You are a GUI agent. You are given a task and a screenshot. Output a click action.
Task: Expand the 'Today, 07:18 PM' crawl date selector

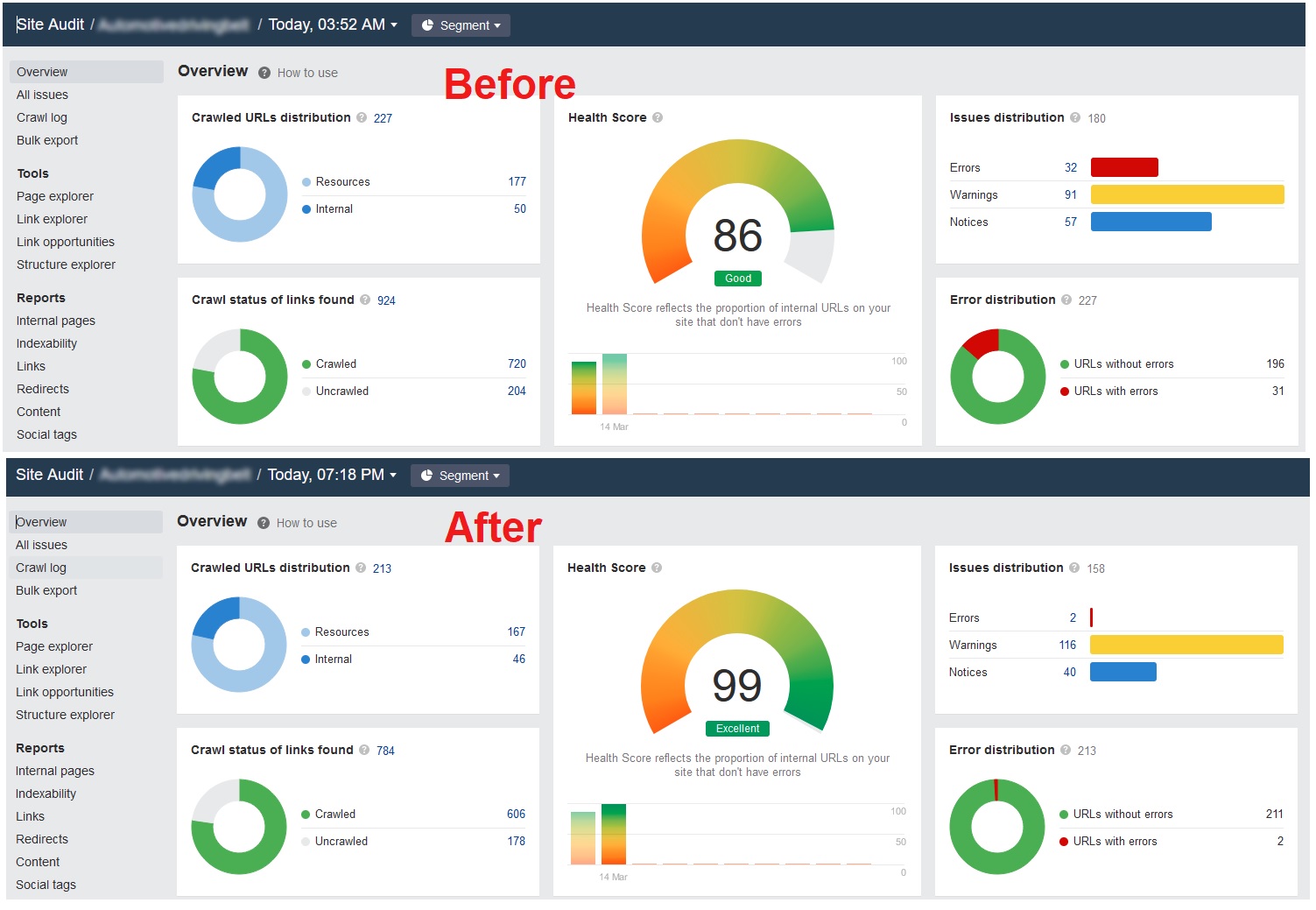coord(332,475)
